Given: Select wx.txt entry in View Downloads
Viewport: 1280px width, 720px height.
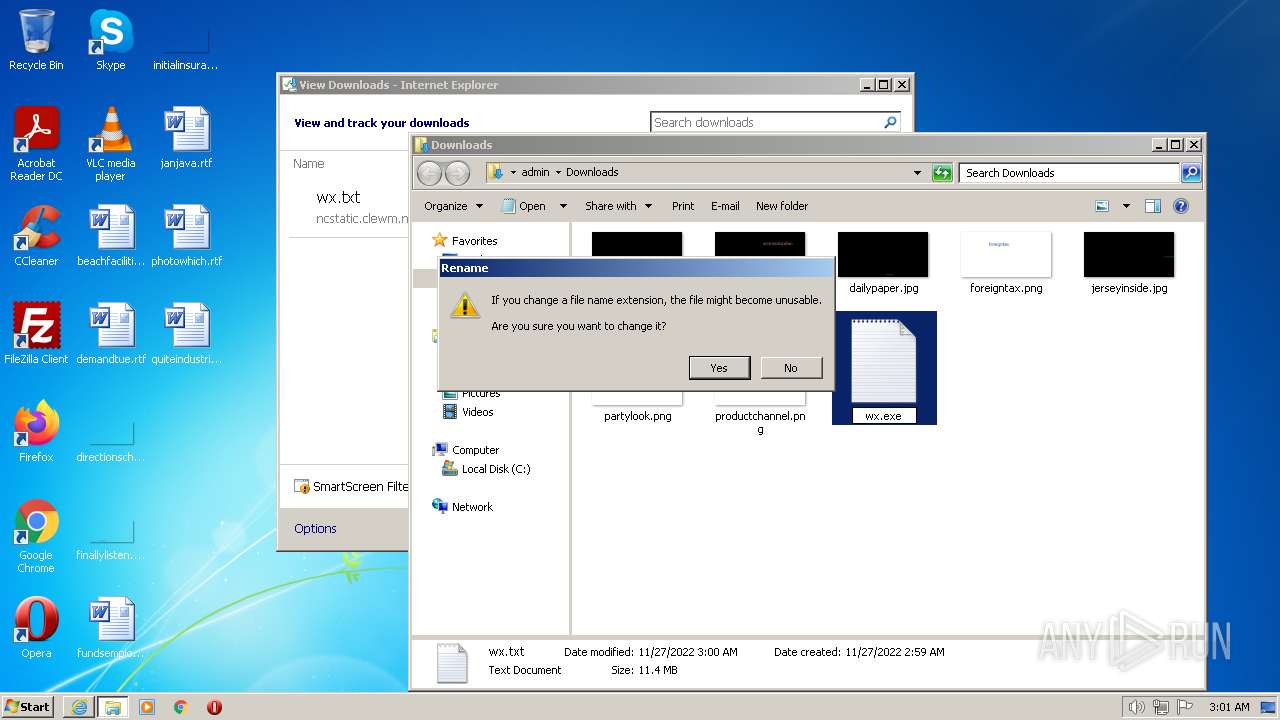Looking at the screenshot, I should tap(348, 206).
